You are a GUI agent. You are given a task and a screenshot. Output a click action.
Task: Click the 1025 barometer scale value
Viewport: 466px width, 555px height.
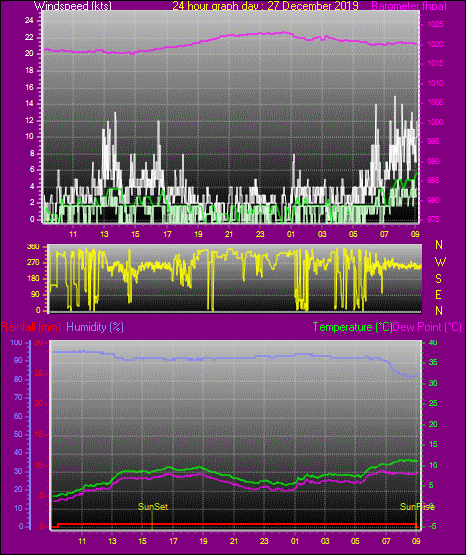[x=435, y=24]
